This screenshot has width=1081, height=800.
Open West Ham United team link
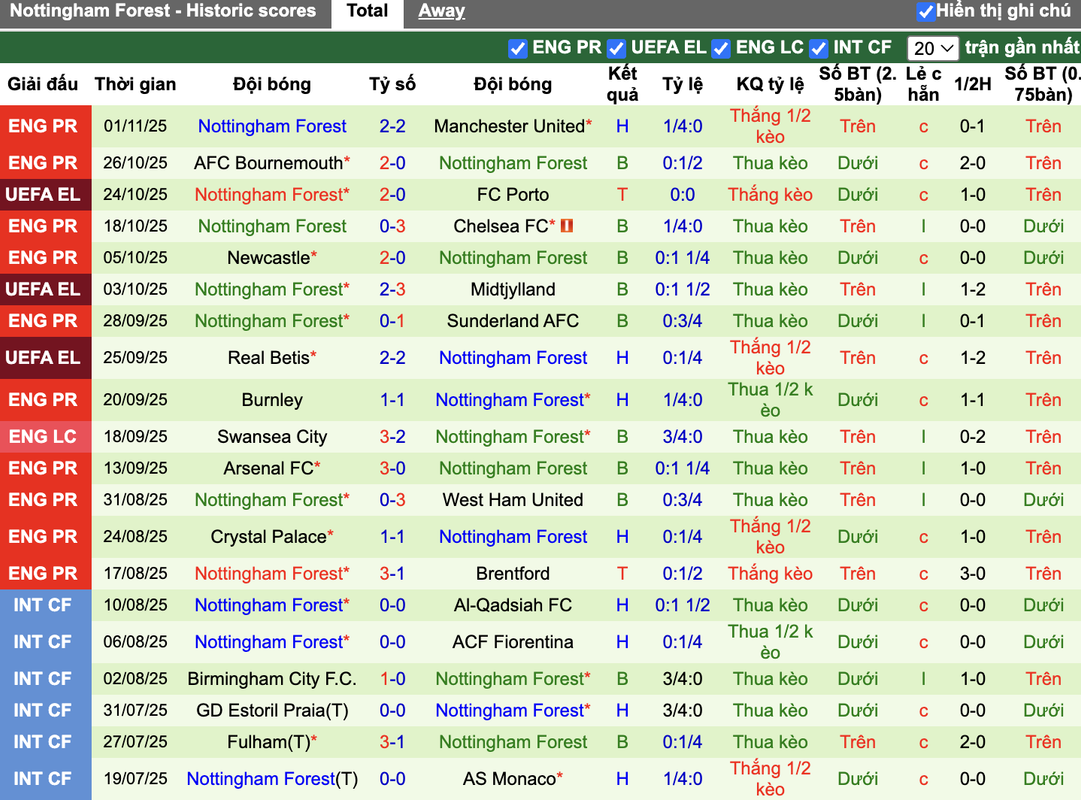tap(513, 500)
